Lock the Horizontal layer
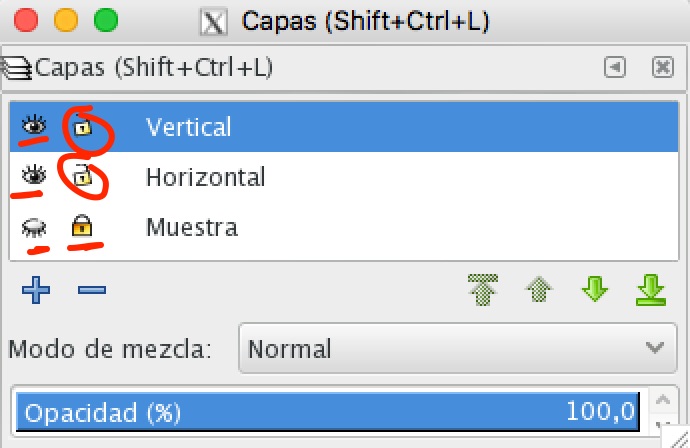The height and width of the screenshot is (448, 690). pos(82,178)
